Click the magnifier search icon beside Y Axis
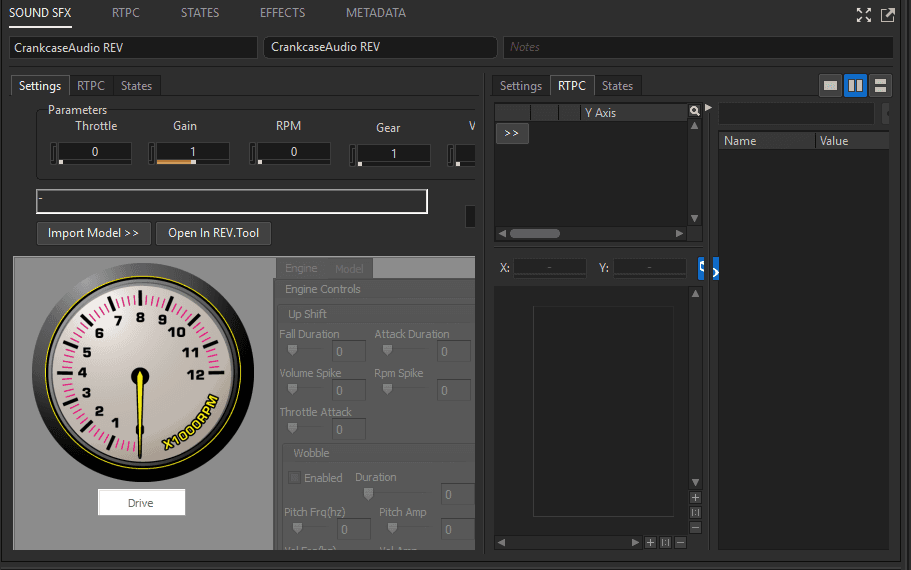This screenshot has width=911, height=570. tap(695, 112)
